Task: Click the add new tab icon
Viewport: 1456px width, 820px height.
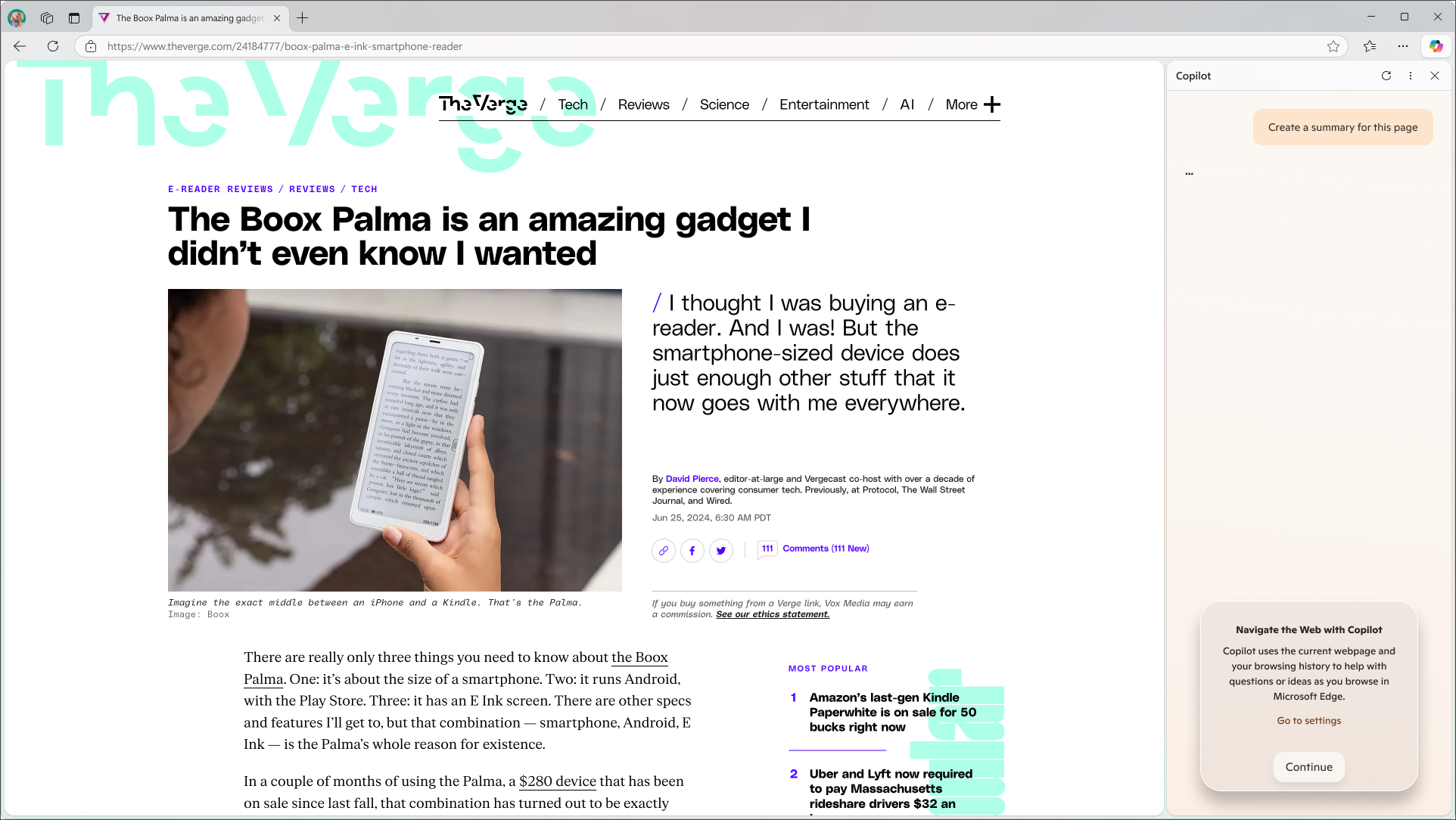Action: 301,18
